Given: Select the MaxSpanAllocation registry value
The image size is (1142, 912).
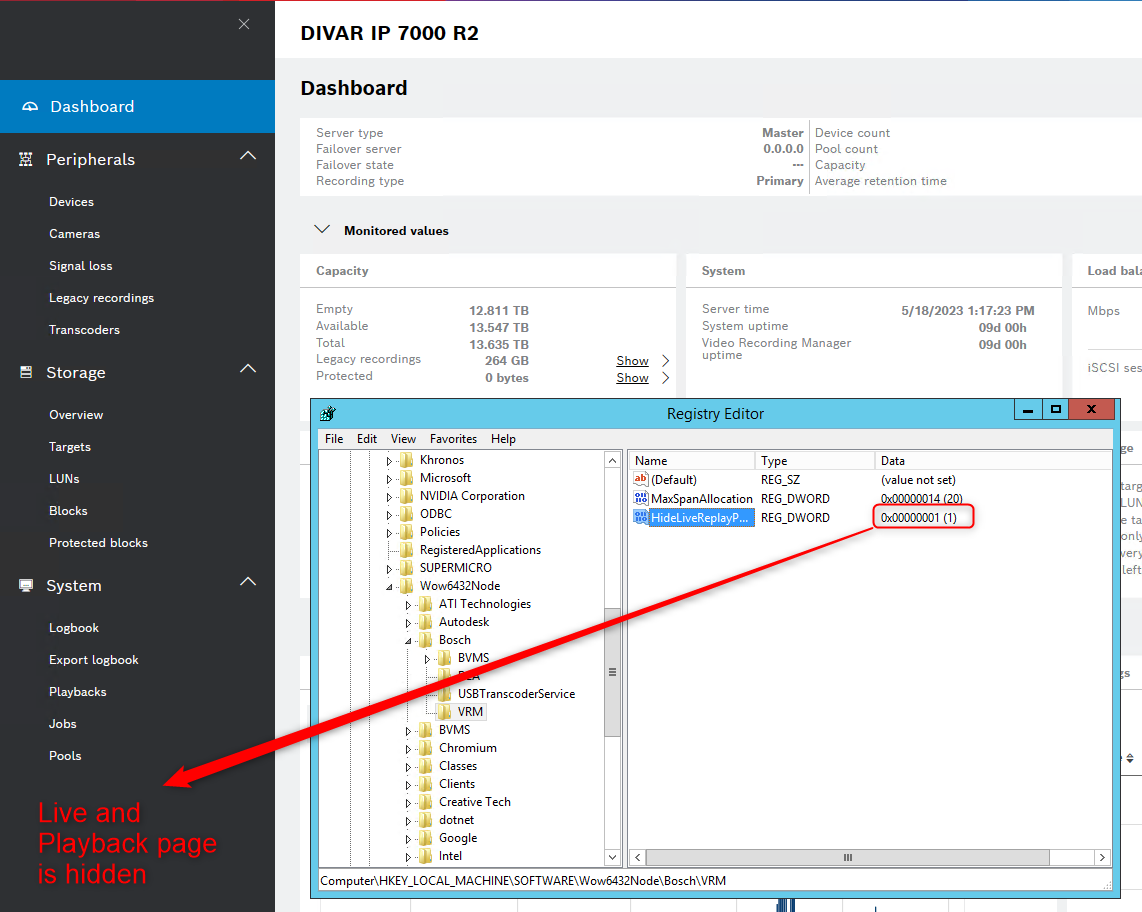Looking at the screenshot, I should pos(701,499).
